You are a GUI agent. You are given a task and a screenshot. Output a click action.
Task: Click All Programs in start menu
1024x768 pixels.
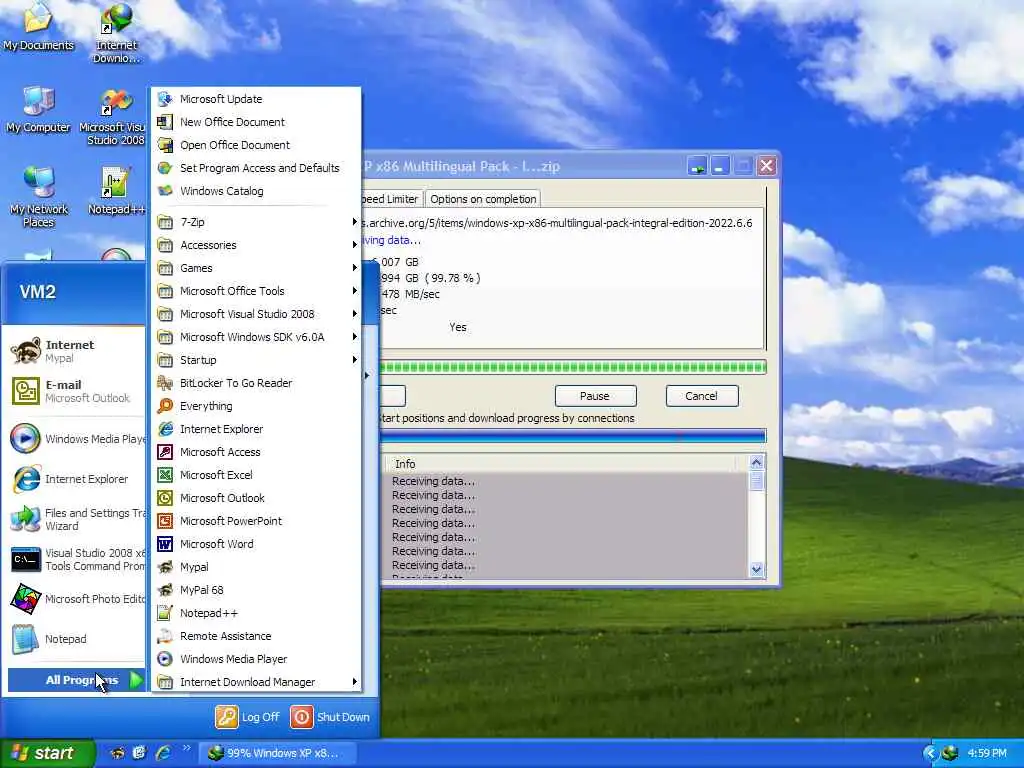[76, 680]
